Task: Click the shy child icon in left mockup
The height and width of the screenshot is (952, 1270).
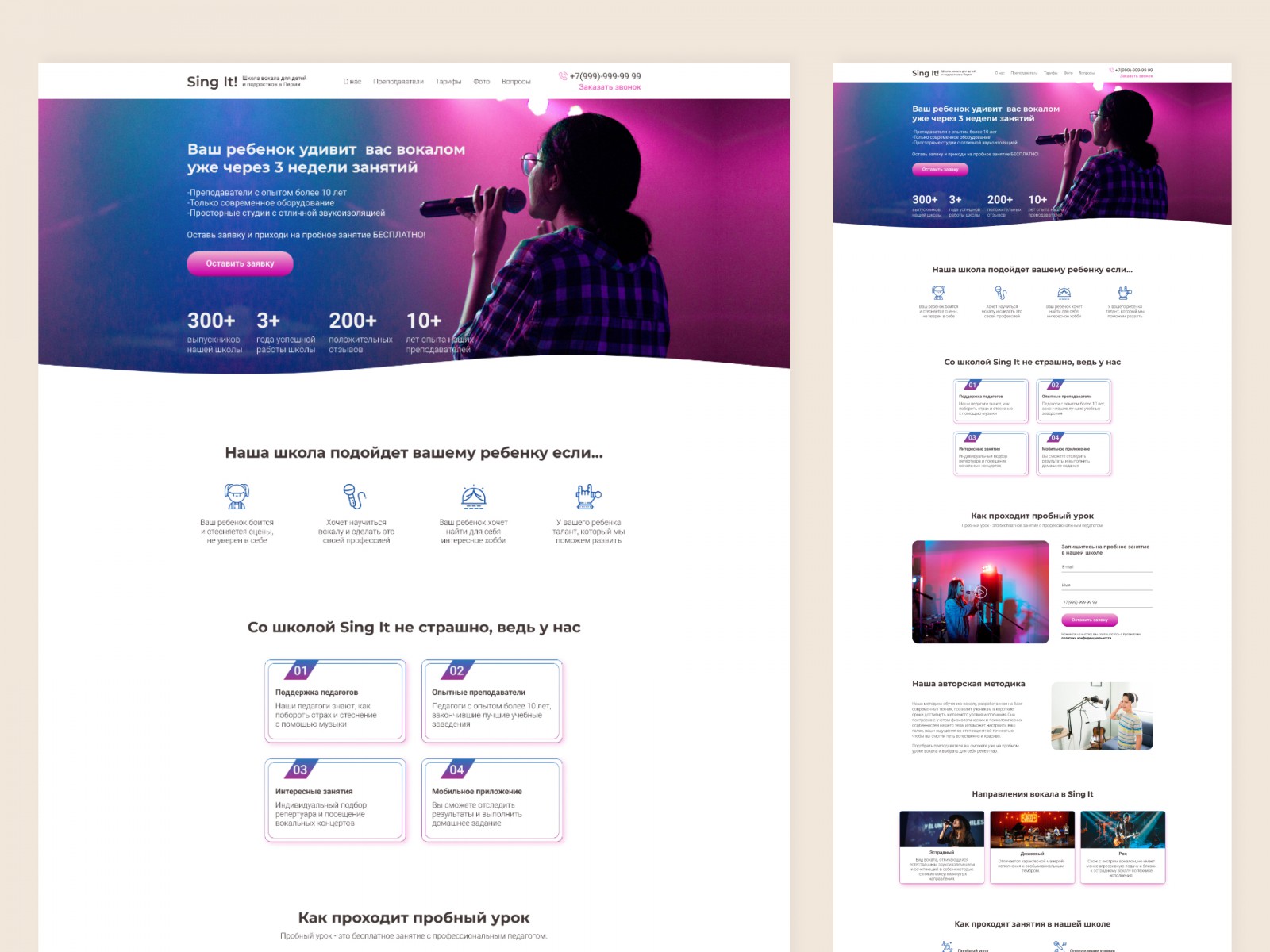Action: [237, 497]
